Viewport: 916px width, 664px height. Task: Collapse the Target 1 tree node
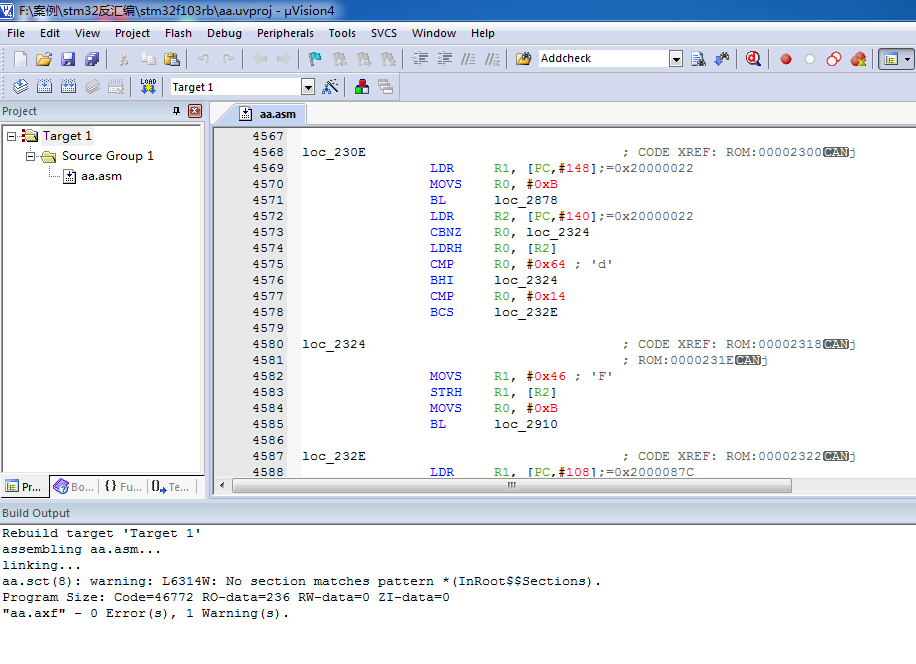(x=11, y=136)
